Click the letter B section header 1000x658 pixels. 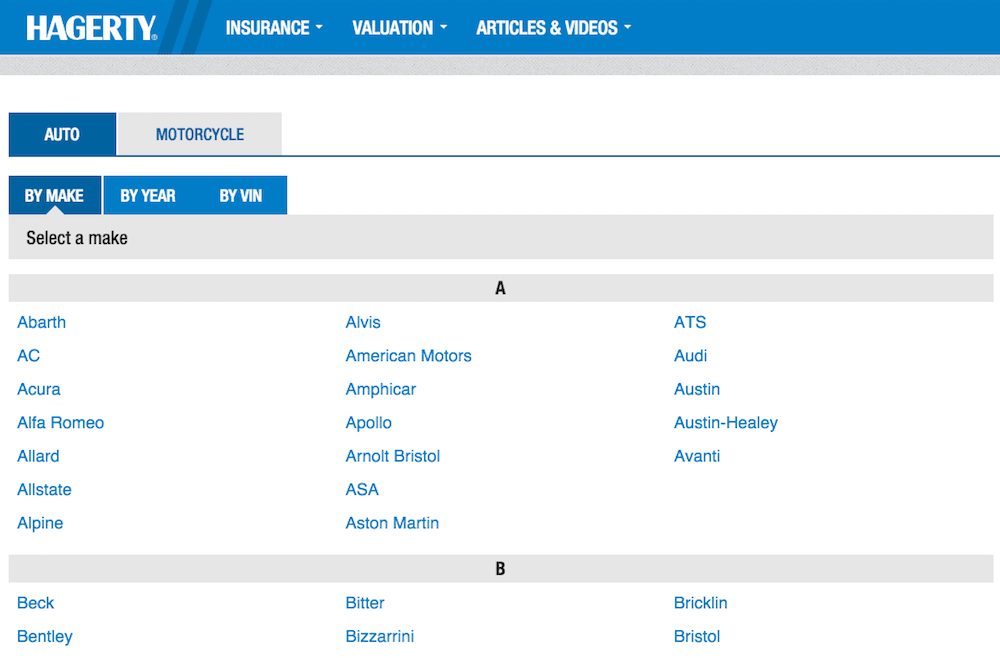tap(501, 569)
